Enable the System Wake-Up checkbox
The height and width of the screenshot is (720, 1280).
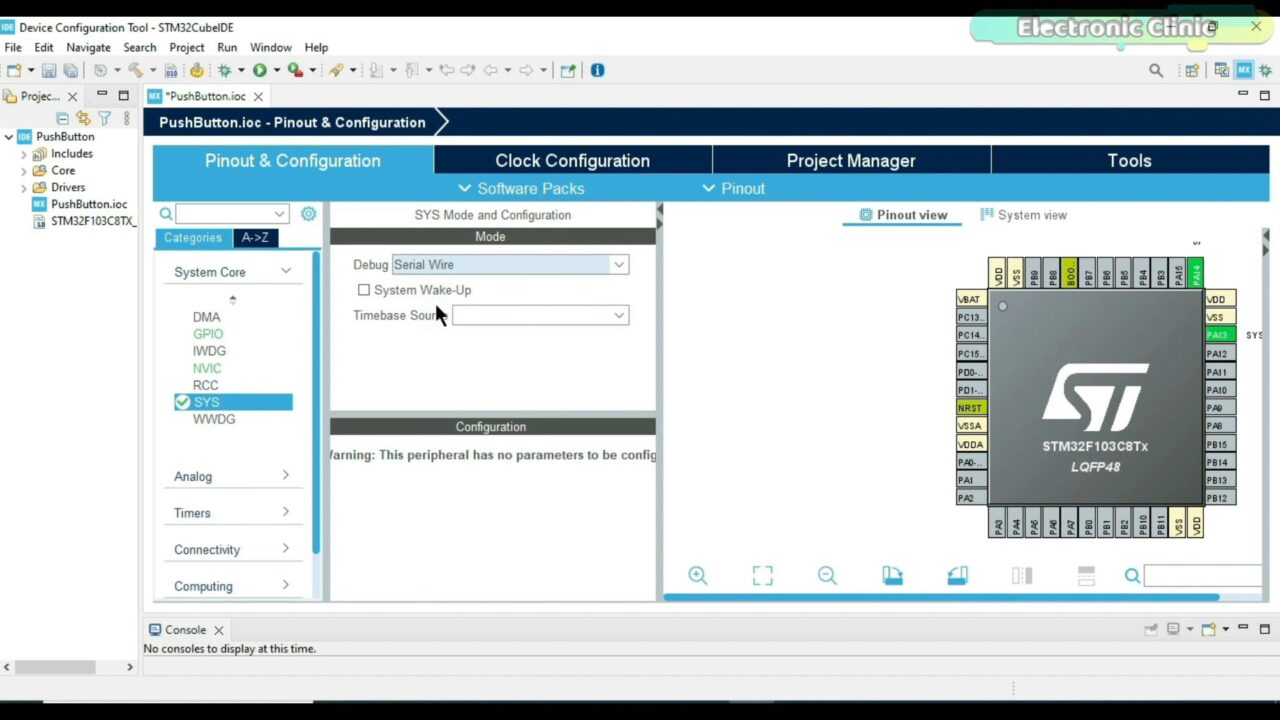(x=364, y=290)
